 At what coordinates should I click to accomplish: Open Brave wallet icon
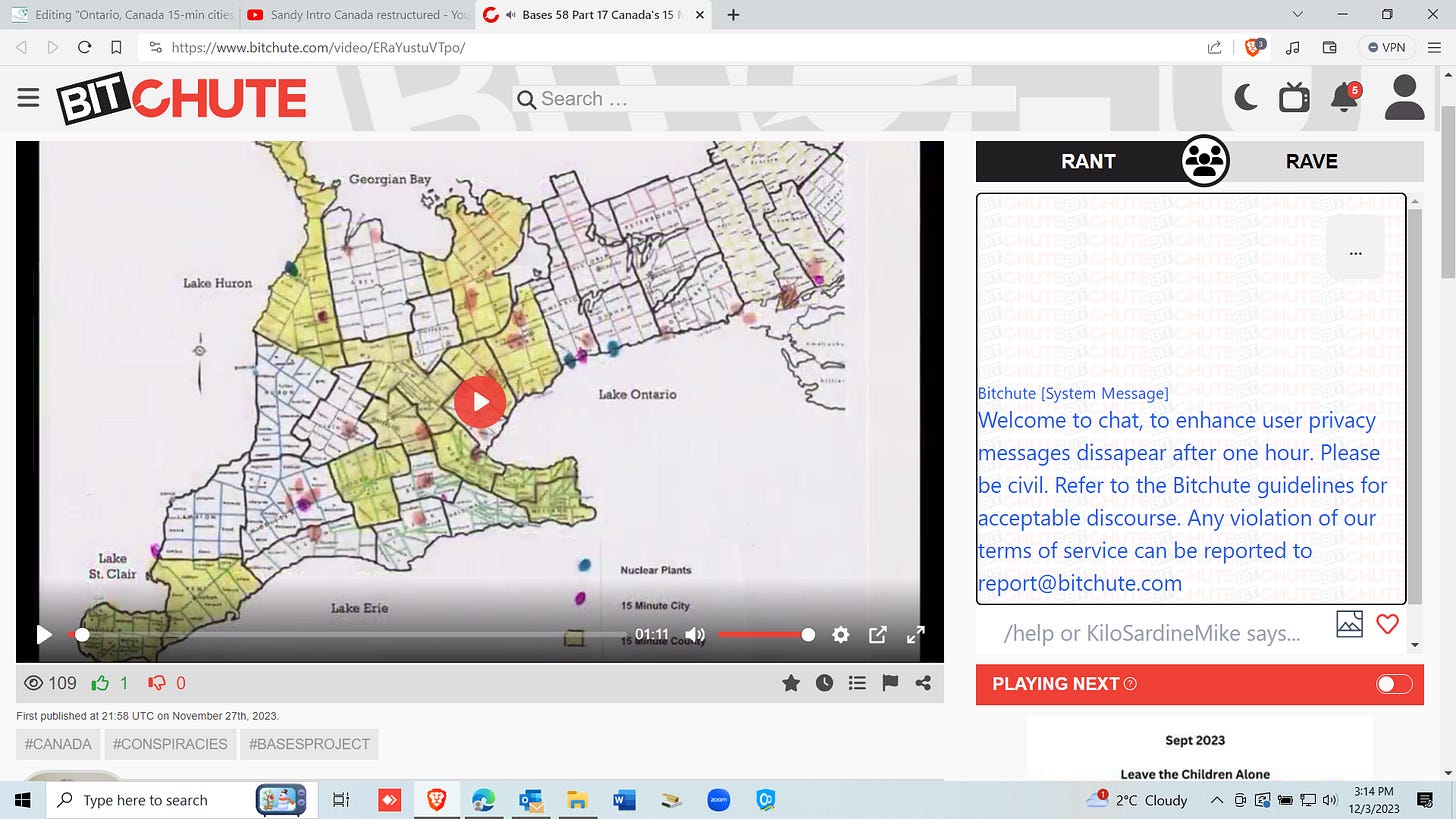[x=1330, y=47]
